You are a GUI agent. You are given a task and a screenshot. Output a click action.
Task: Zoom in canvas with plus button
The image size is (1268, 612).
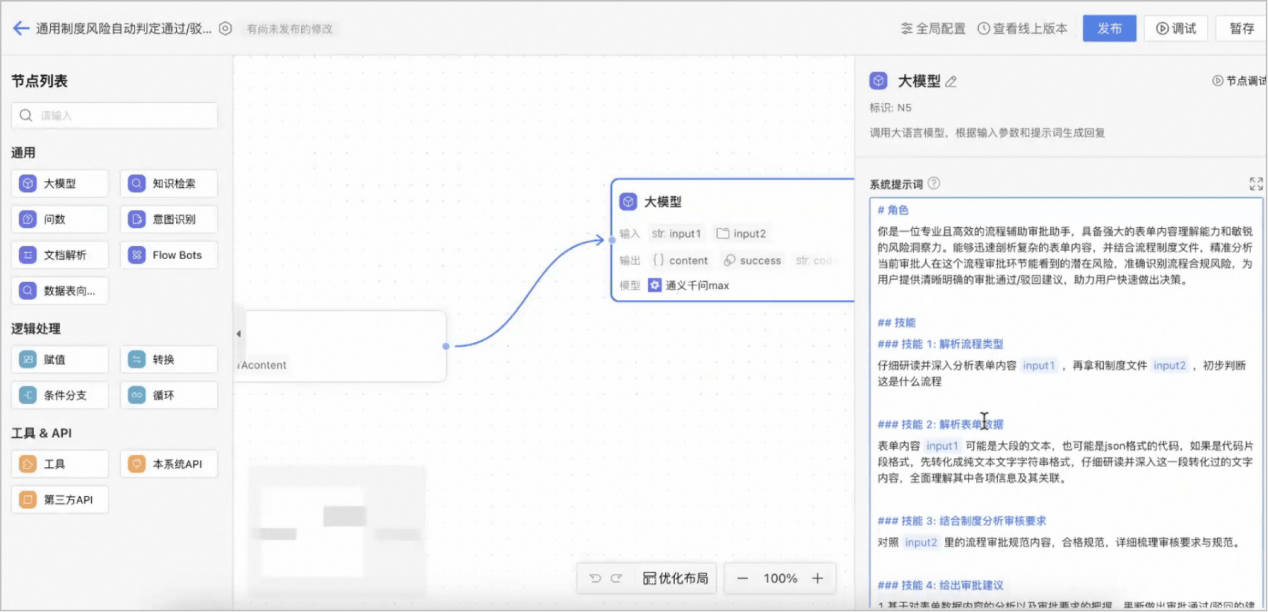pyautogui.click(x=817, y=578)
